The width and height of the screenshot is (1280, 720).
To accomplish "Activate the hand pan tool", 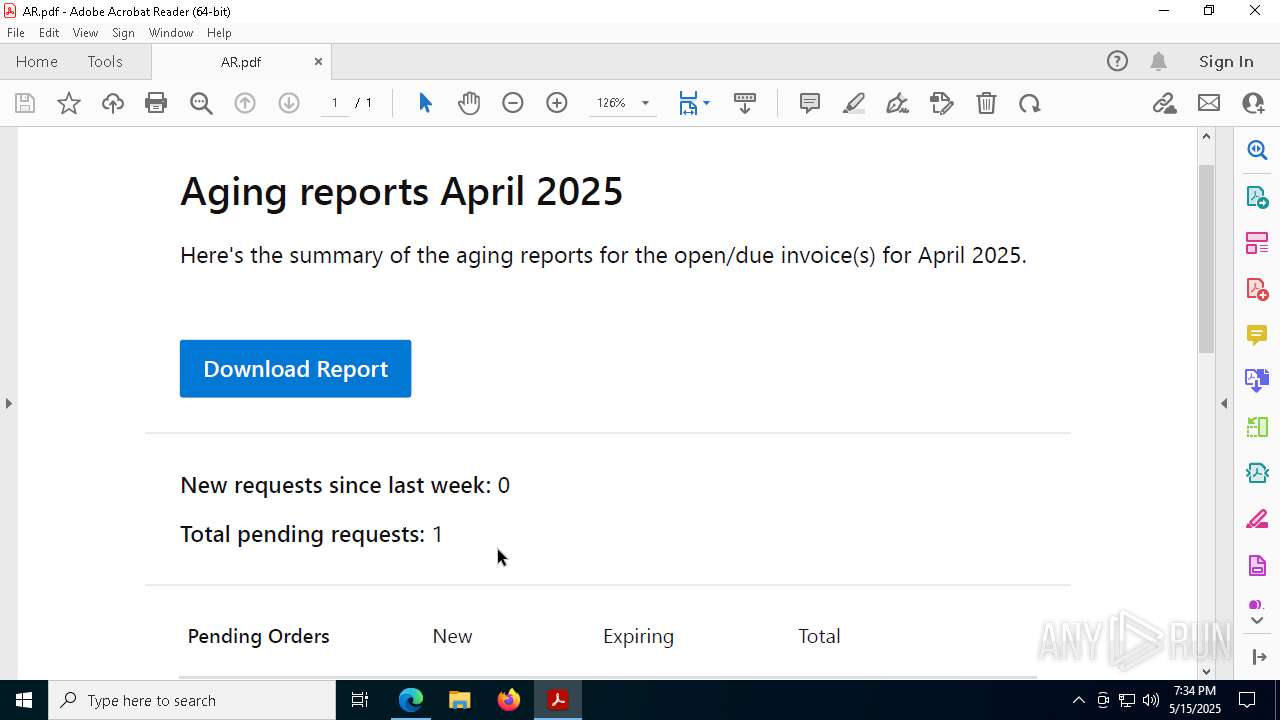I will [x=469, y=103].
